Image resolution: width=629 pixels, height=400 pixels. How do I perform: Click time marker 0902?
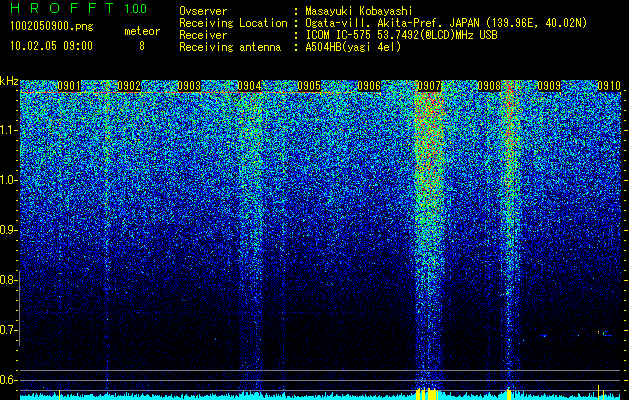click(x=129, y=86)
